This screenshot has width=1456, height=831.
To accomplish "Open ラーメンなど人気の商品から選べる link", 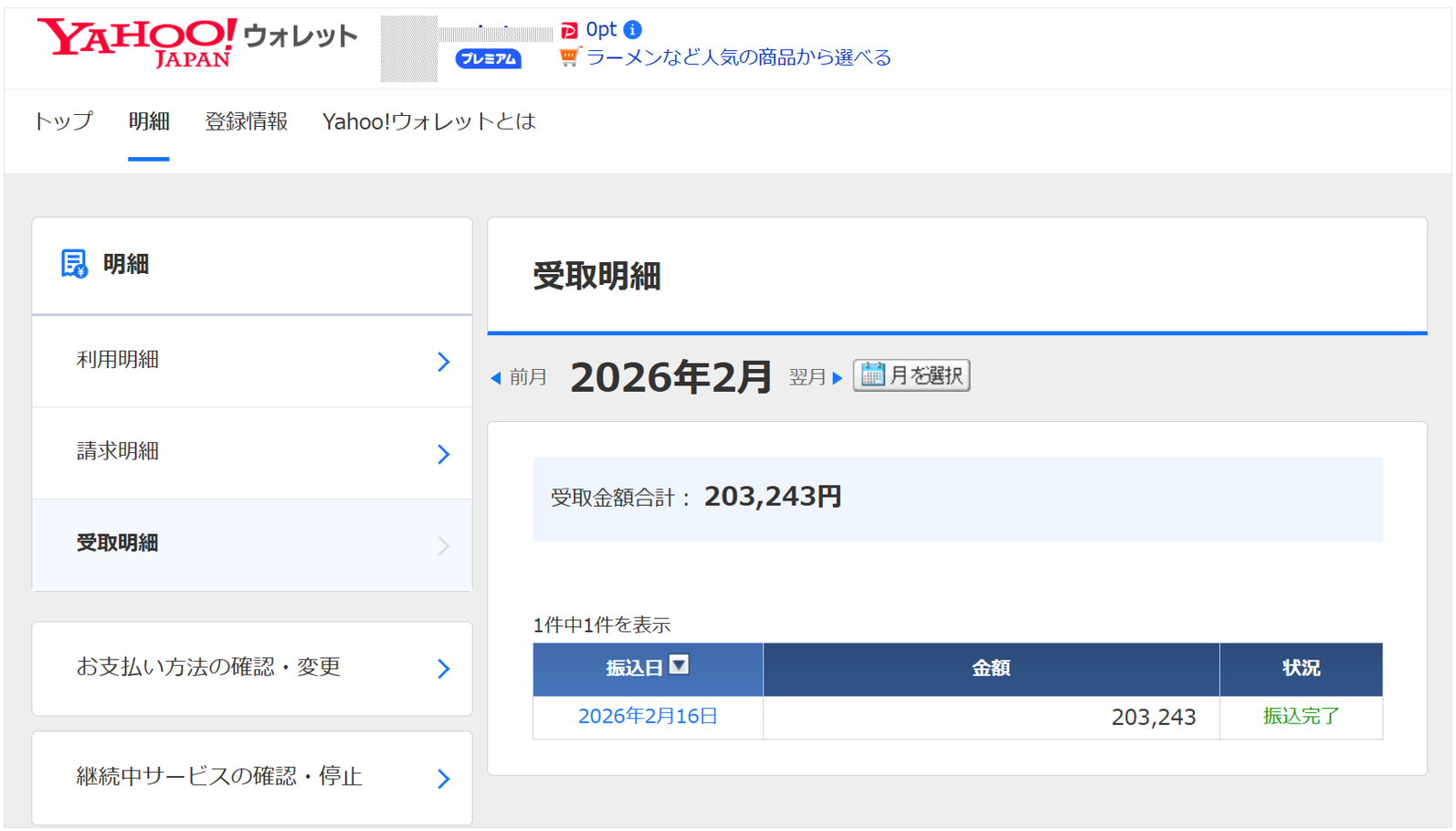I will point(738,58).
